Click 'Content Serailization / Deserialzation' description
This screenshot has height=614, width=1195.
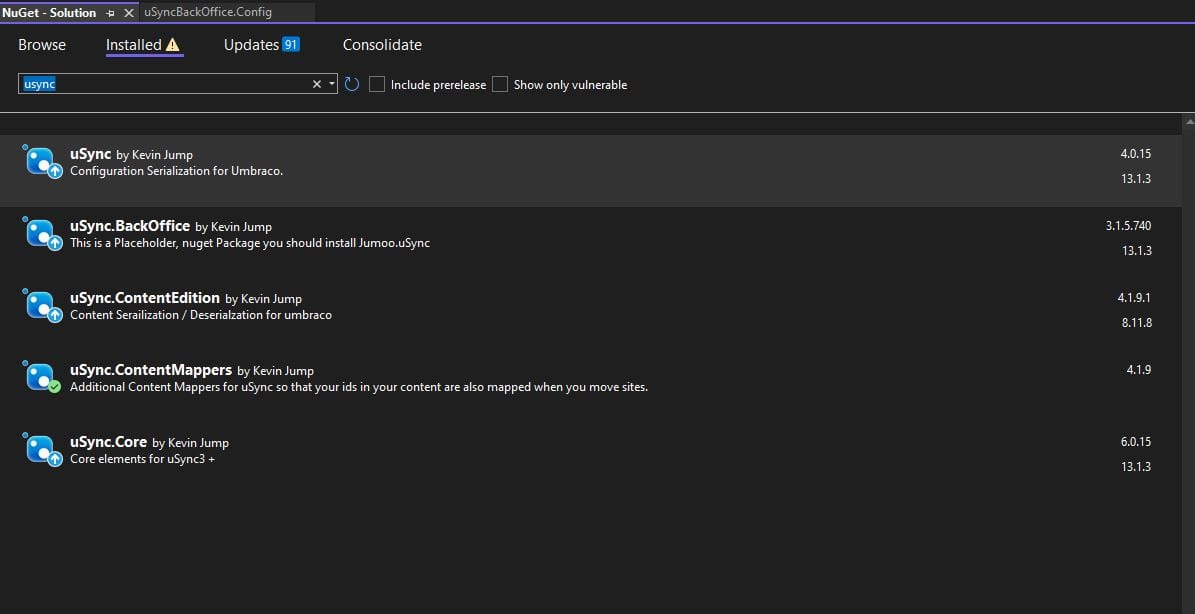(x=201, y=315)
